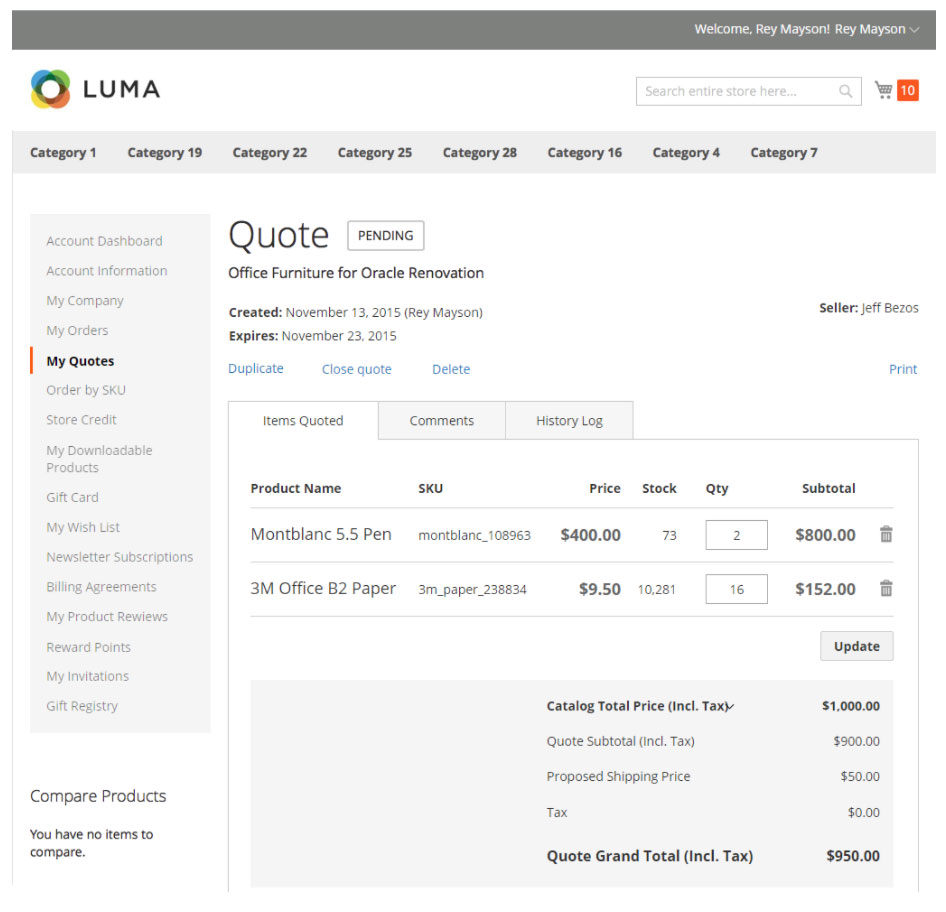The height and width of the screenshot is (912, 946).
Task: Open the shopping cart icon
Action: tap(884, 90)
